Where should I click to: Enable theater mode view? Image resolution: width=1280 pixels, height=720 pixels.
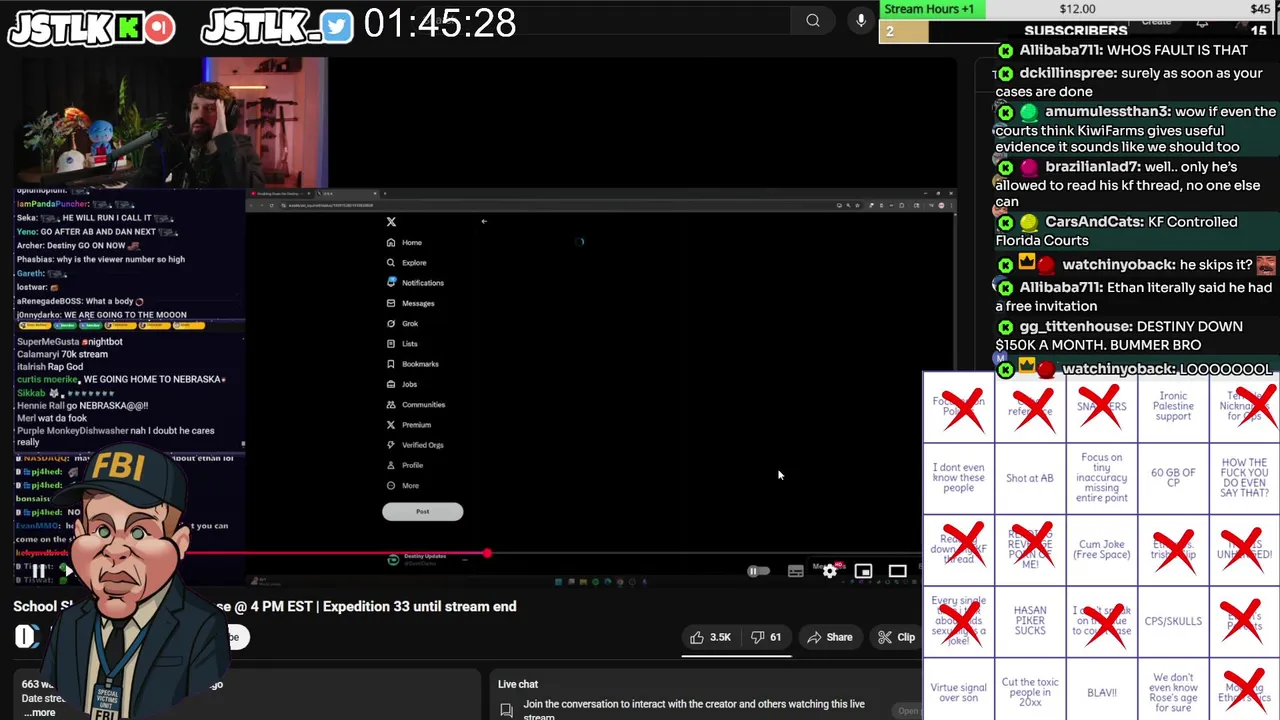[x=897, y=571]
